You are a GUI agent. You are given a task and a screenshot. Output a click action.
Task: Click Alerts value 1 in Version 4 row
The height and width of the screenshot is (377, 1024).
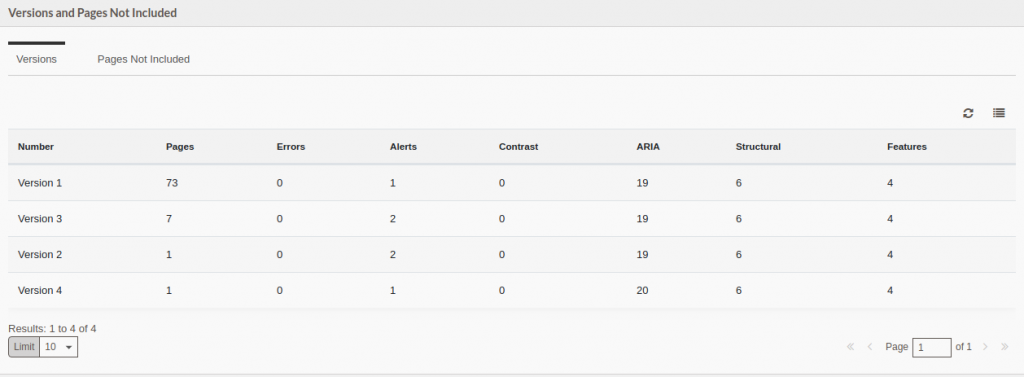[392, 290]
